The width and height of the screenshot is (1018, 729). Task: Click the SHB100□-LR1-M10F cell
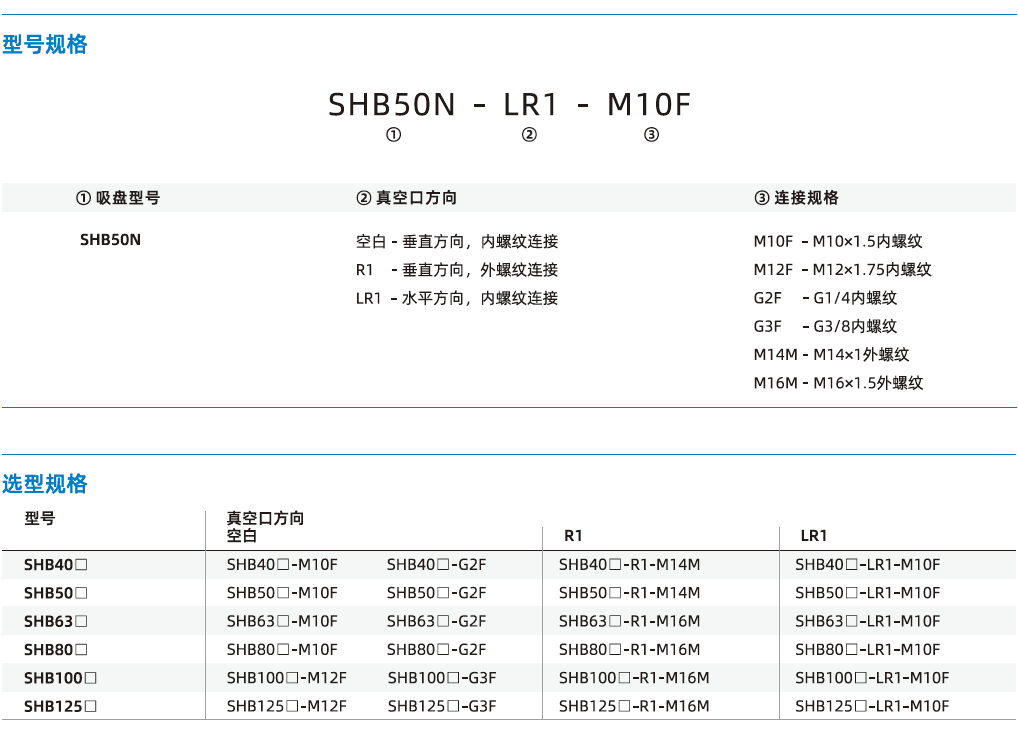(873, 678)
